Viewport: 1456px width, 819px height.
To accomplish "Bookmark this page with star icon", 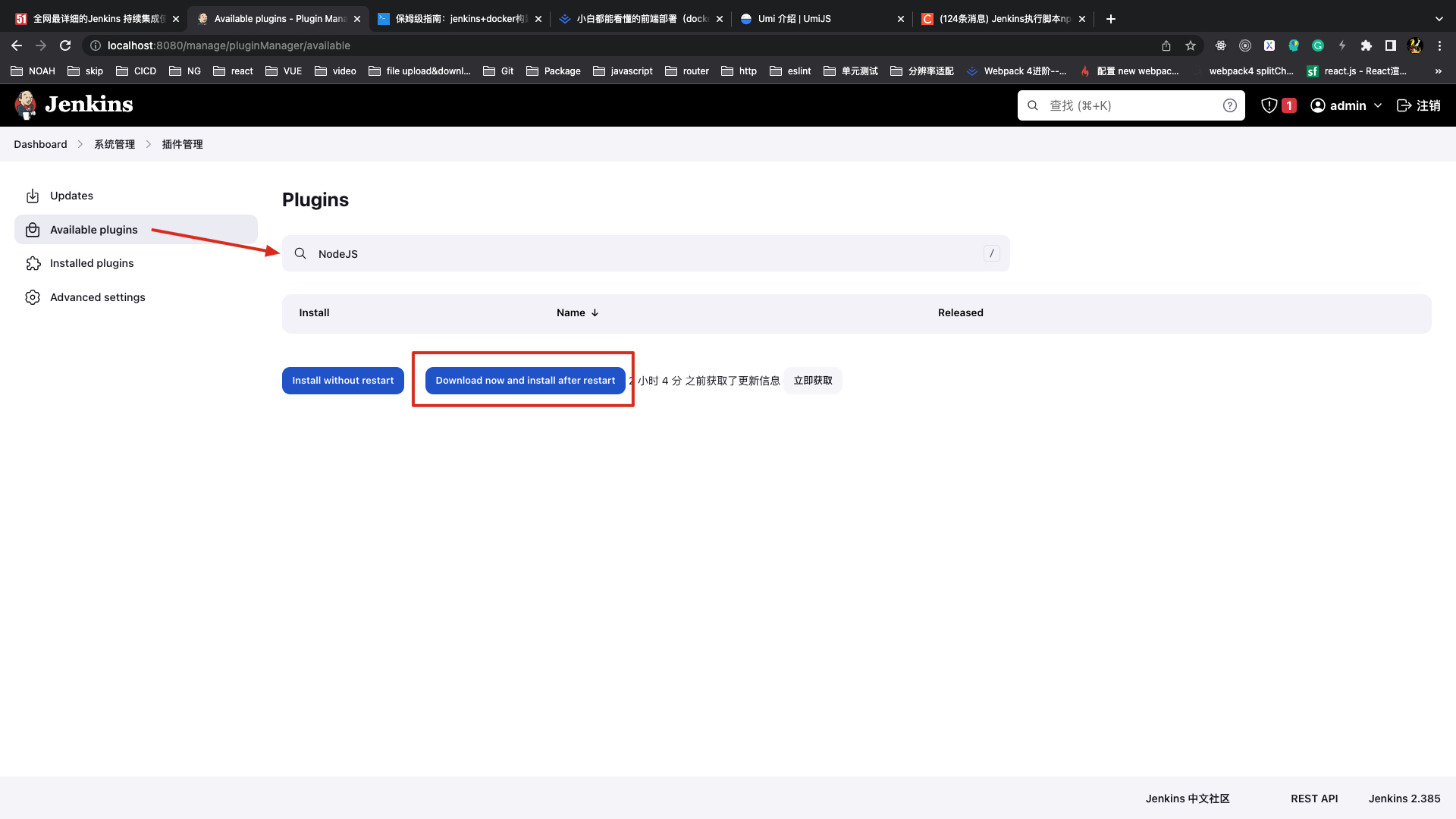I will point(1191,45).
